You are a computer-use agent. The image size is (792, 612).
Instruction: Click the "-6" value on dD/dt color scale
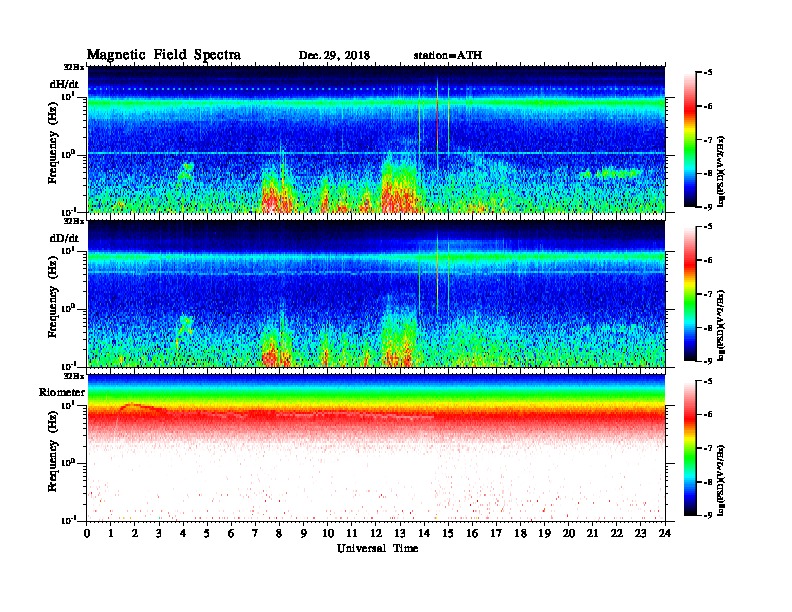(x=708, y=260)
